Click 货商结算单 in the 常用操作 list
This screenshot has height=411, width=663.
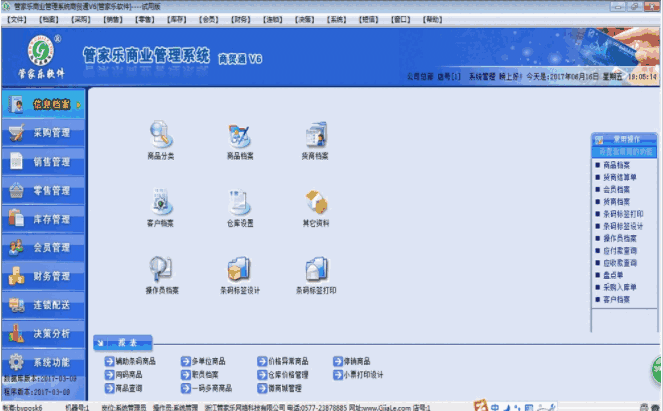[x=620, y=177]
